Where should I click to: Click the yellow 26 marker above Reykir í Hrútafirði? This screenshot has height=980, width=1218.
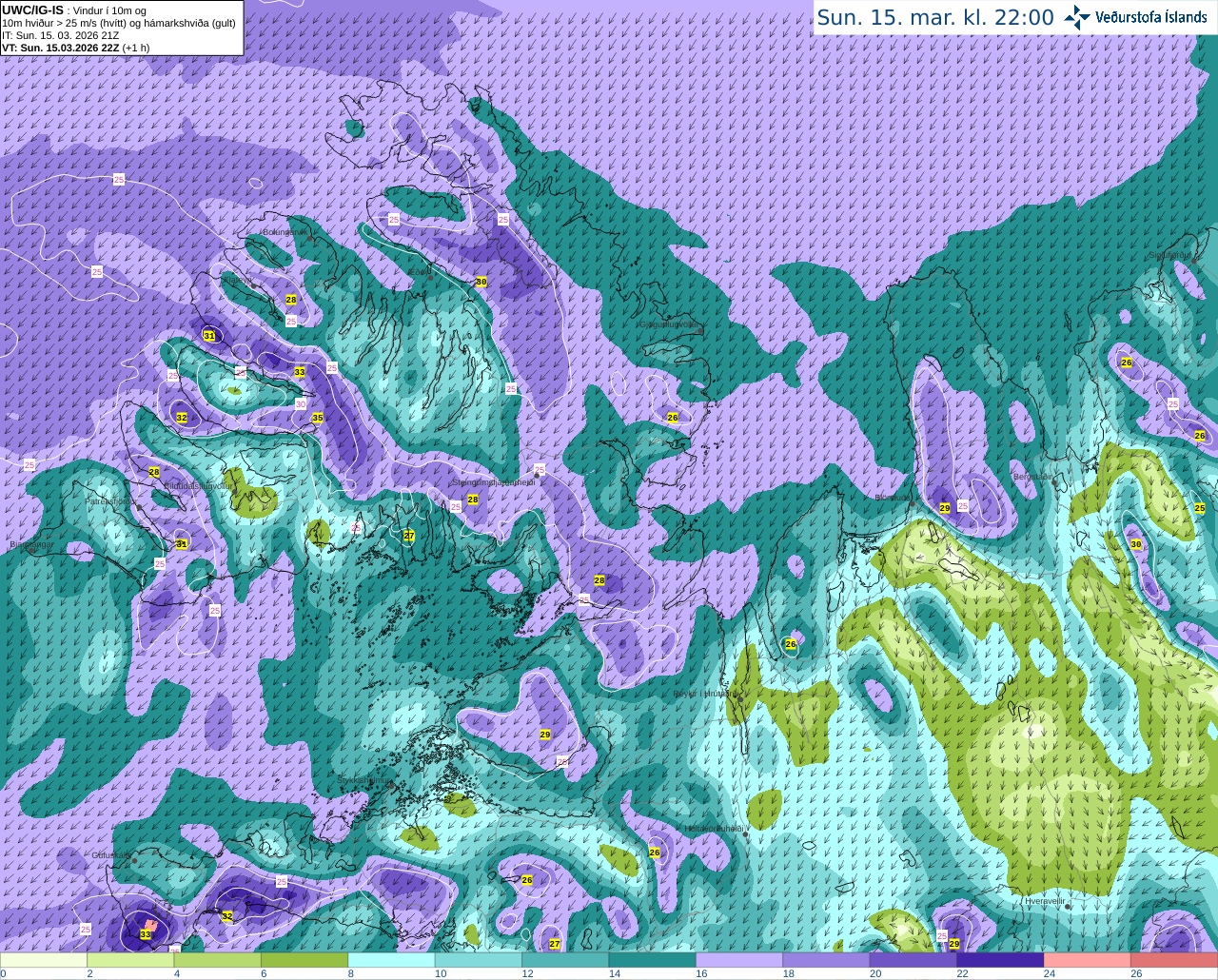tap(791, 644)
